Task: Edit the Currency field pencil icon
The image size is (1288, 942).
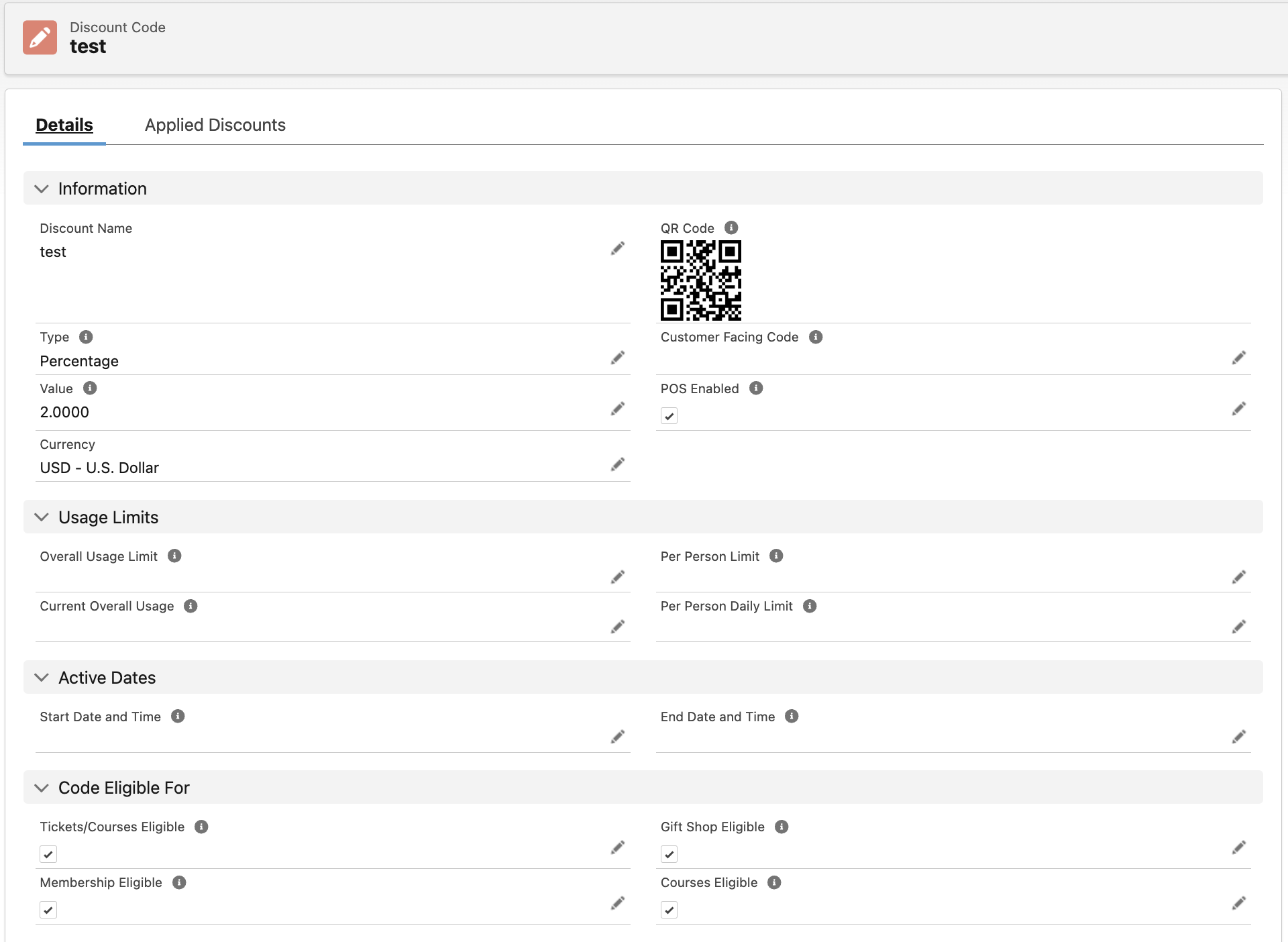Action: 617,464
